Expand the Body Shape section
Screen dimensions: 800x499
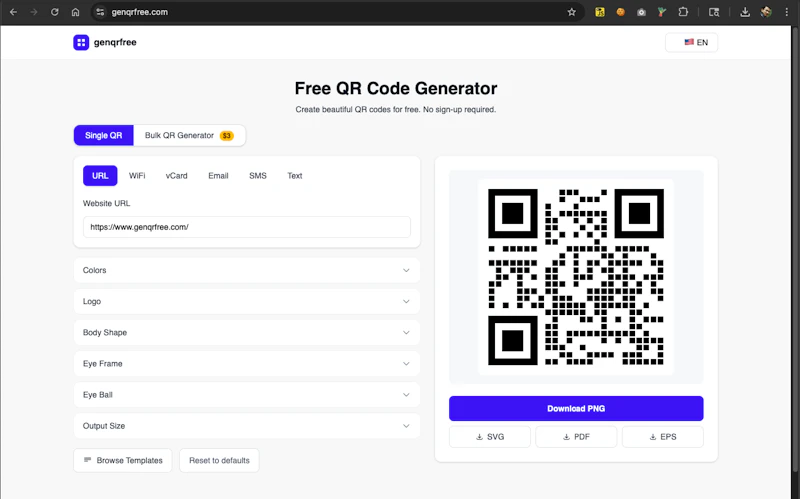247,333
